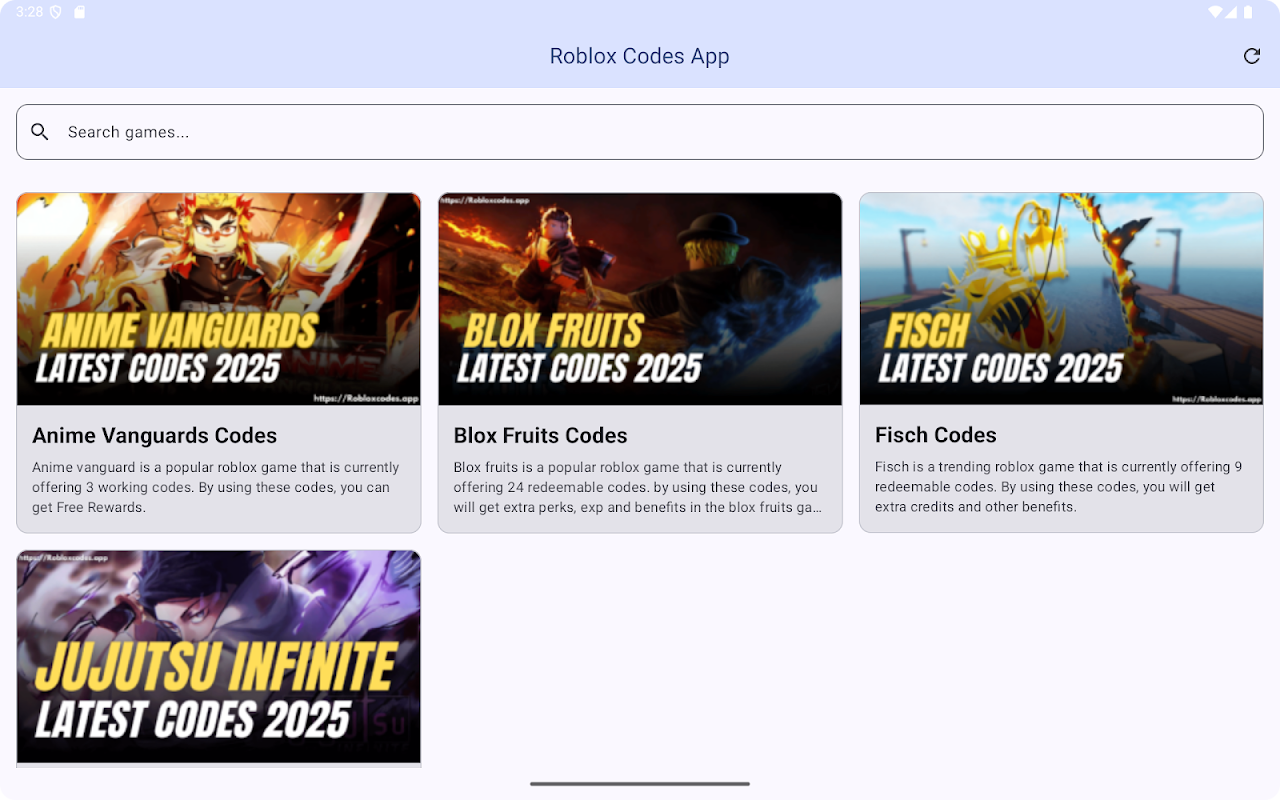Image resolution: width=1280 pixels, height=800 pixels.
Task: Open the Anime Vanguards banner thumbnail
Action: tap(219, 299)
